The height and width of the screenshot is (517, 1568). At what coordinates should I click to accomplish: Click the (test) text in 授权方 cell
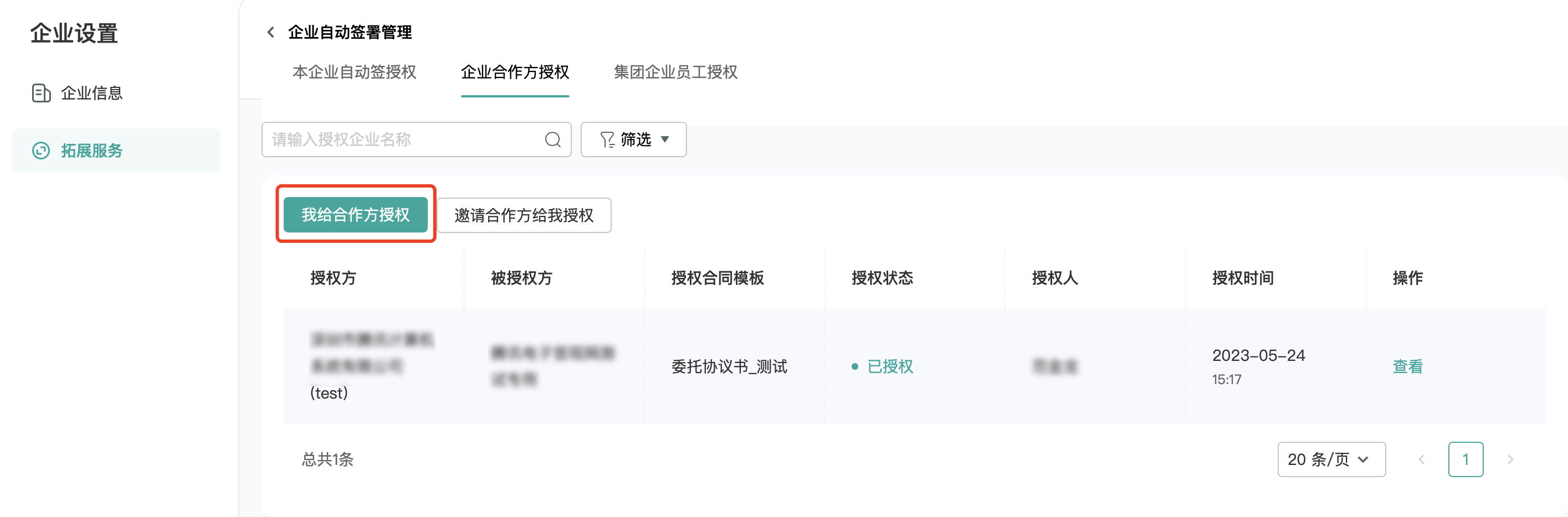(x=329, y=394)
